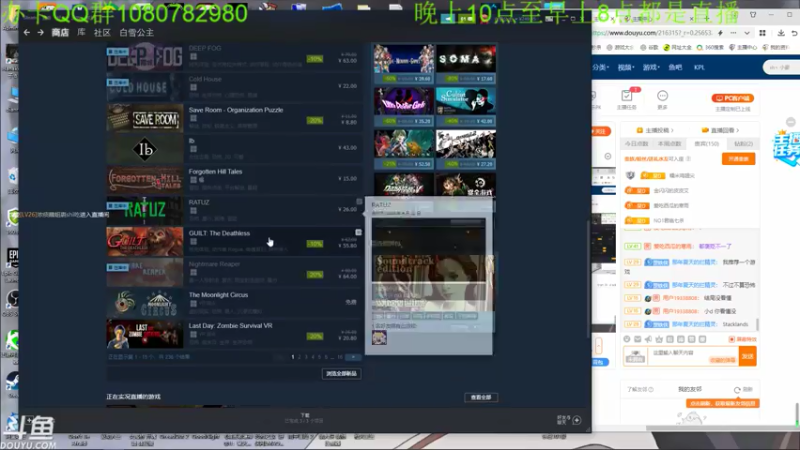Screen dimensions: 800x450
Task: Expand the 直播回看 link
Action: click(720, 130)
